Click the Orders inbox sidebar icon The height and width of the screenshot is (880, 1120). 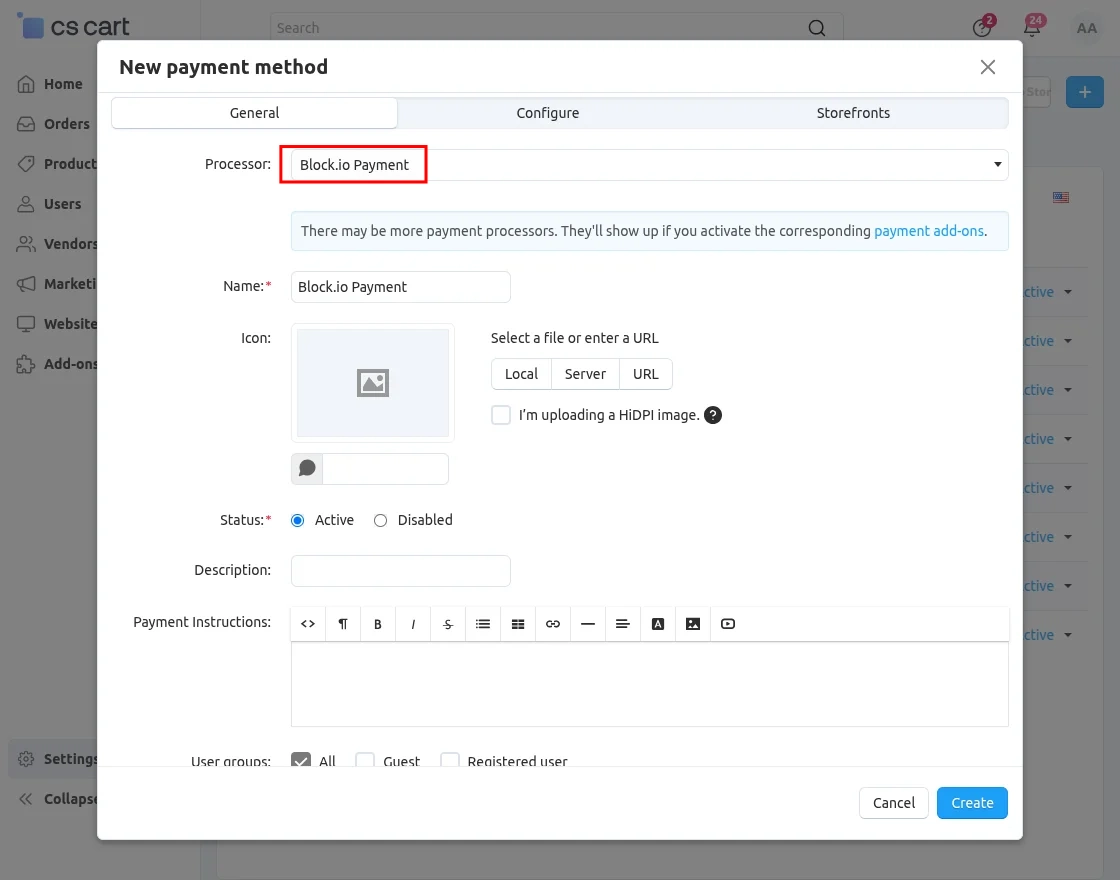coord(26,124)
